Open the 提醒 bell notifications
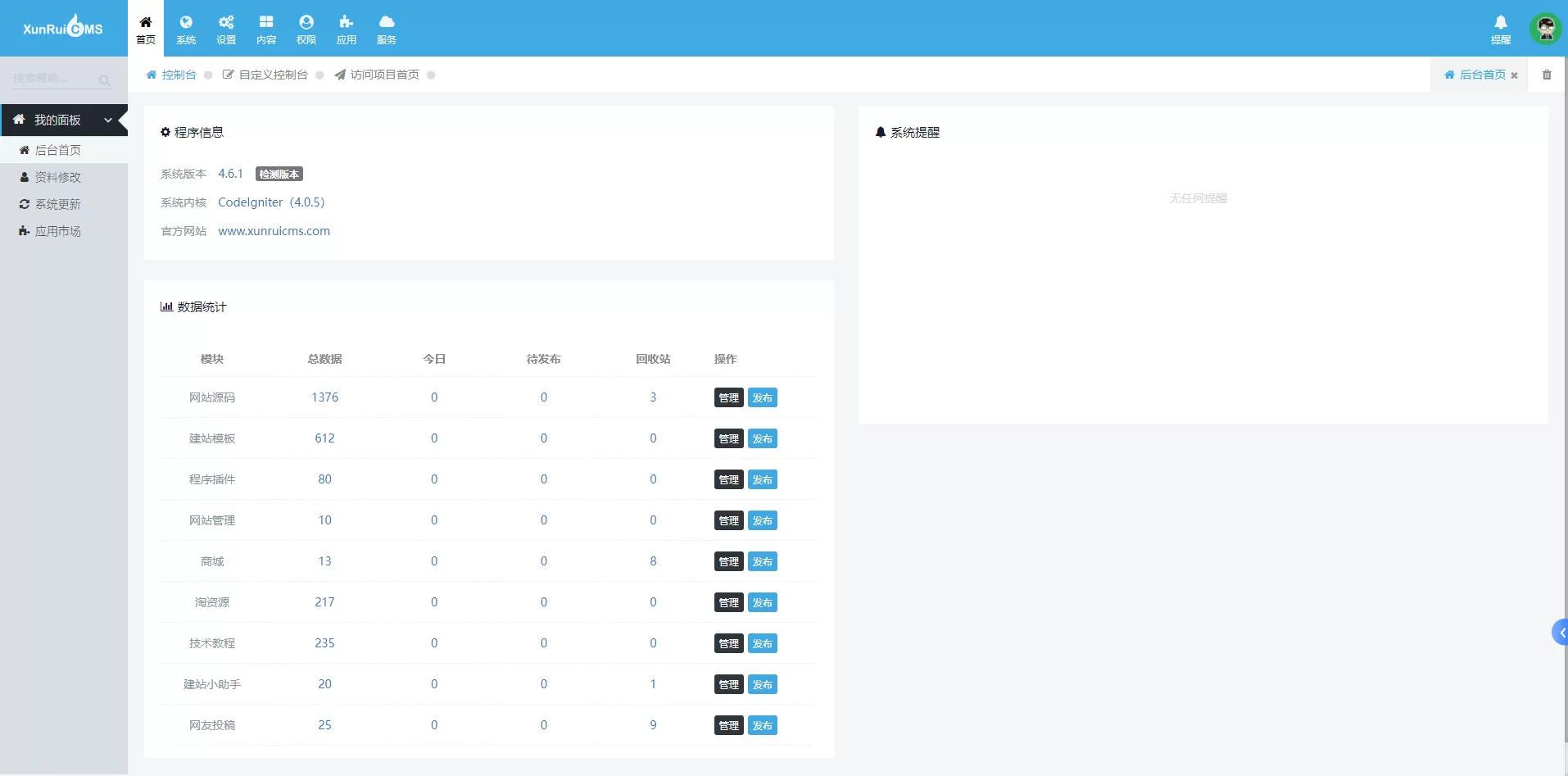Viewport: 1568px width, 776px height. pyautogui.click(x=1500, y=29)
